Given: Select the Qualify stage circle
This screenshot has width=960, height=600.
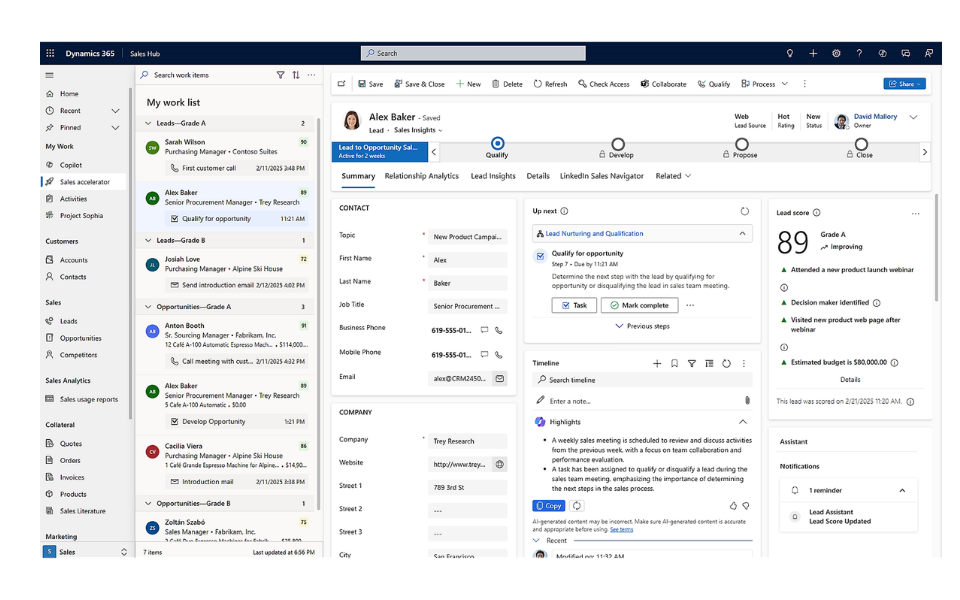Looking at the screenshot, I should [x=498, y=143].
